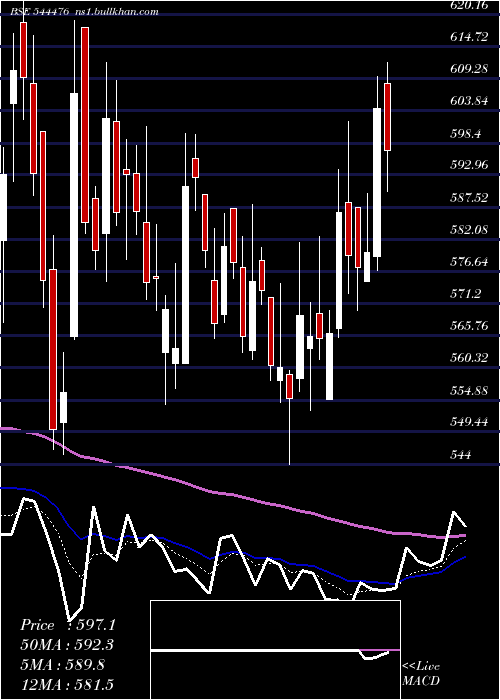Select the 582.08 price axis label

click(469, 229)
